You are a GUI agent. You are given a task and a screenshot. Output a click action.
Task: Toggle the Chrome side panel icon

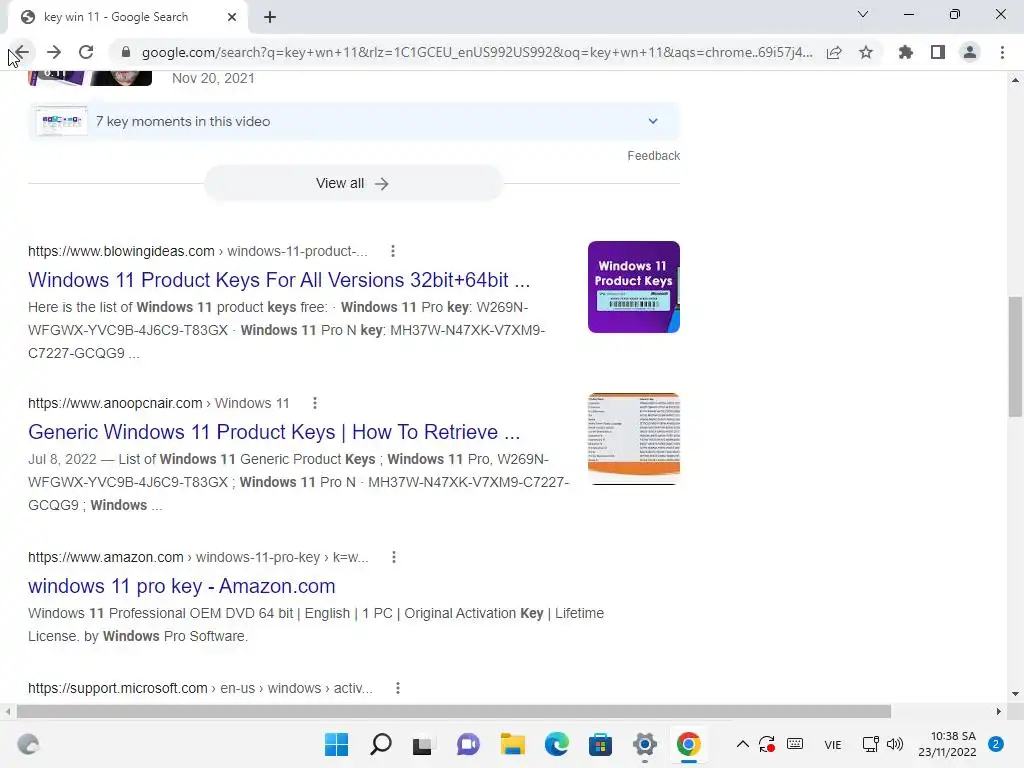click(938, 52)
